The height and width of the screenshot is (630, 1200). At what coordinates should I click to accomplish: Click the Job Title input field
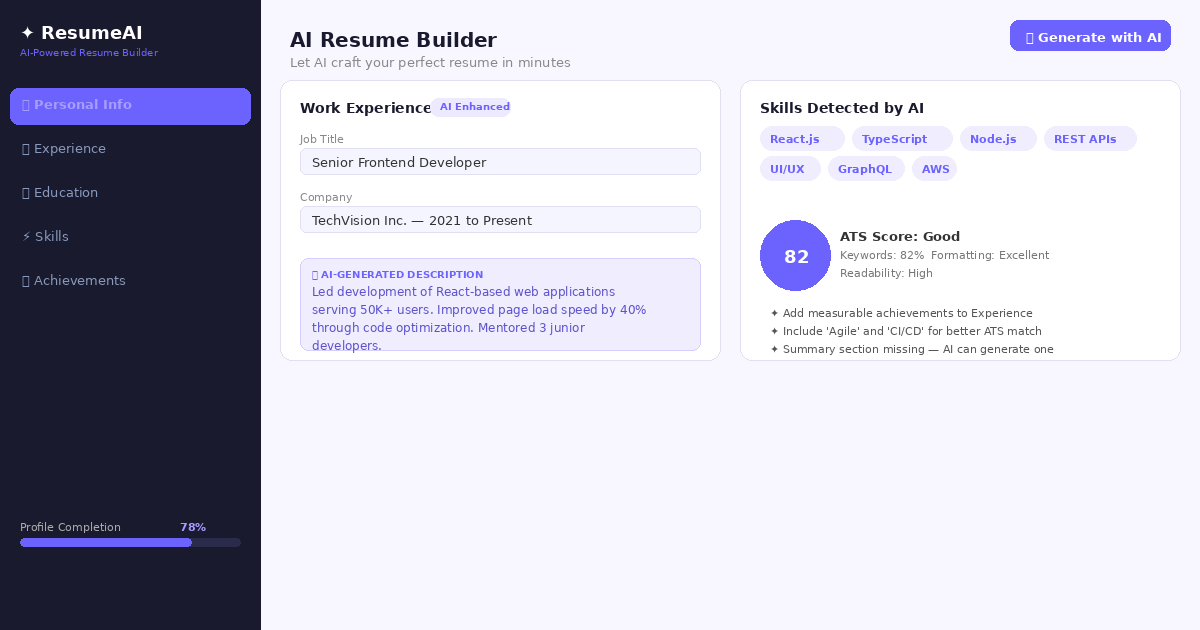pos(500,161)
